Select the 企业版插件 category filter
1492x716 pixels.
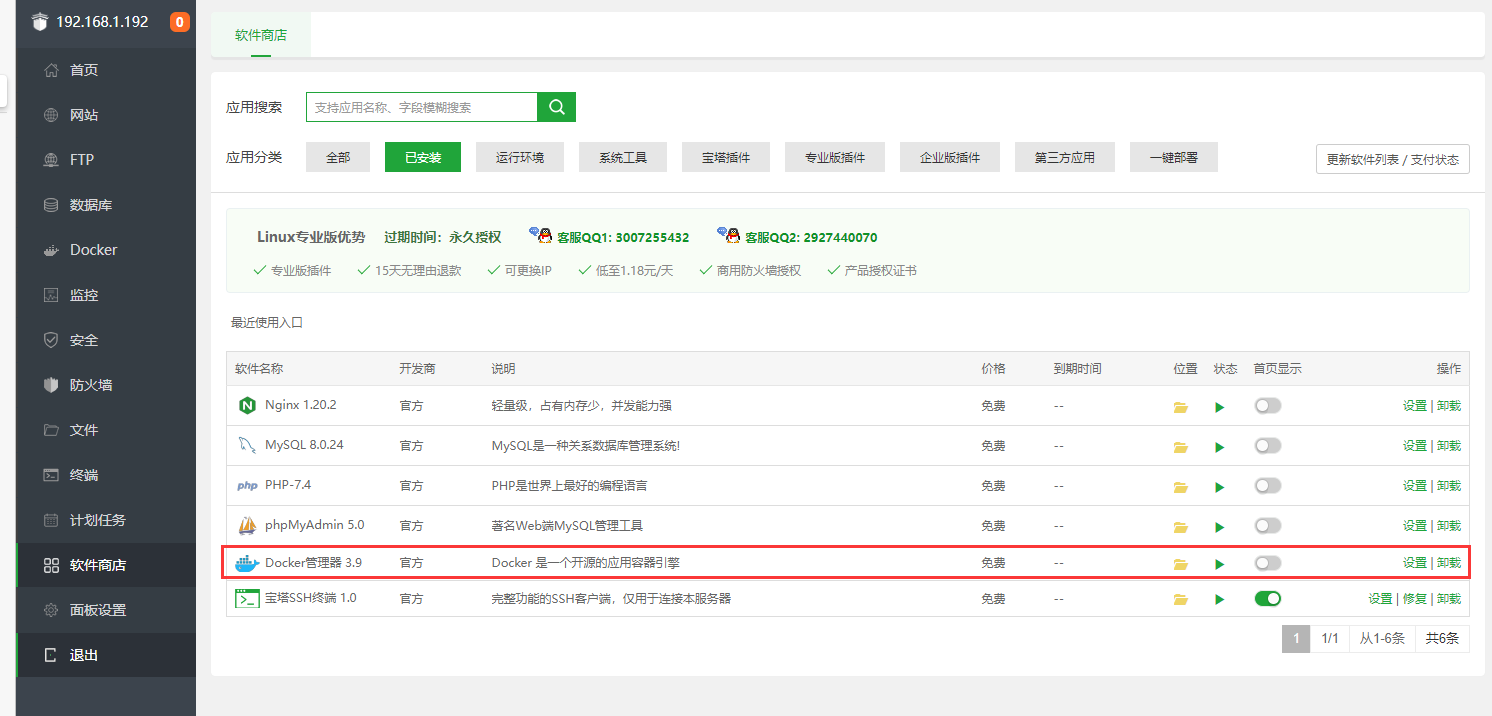click(950, 157)
